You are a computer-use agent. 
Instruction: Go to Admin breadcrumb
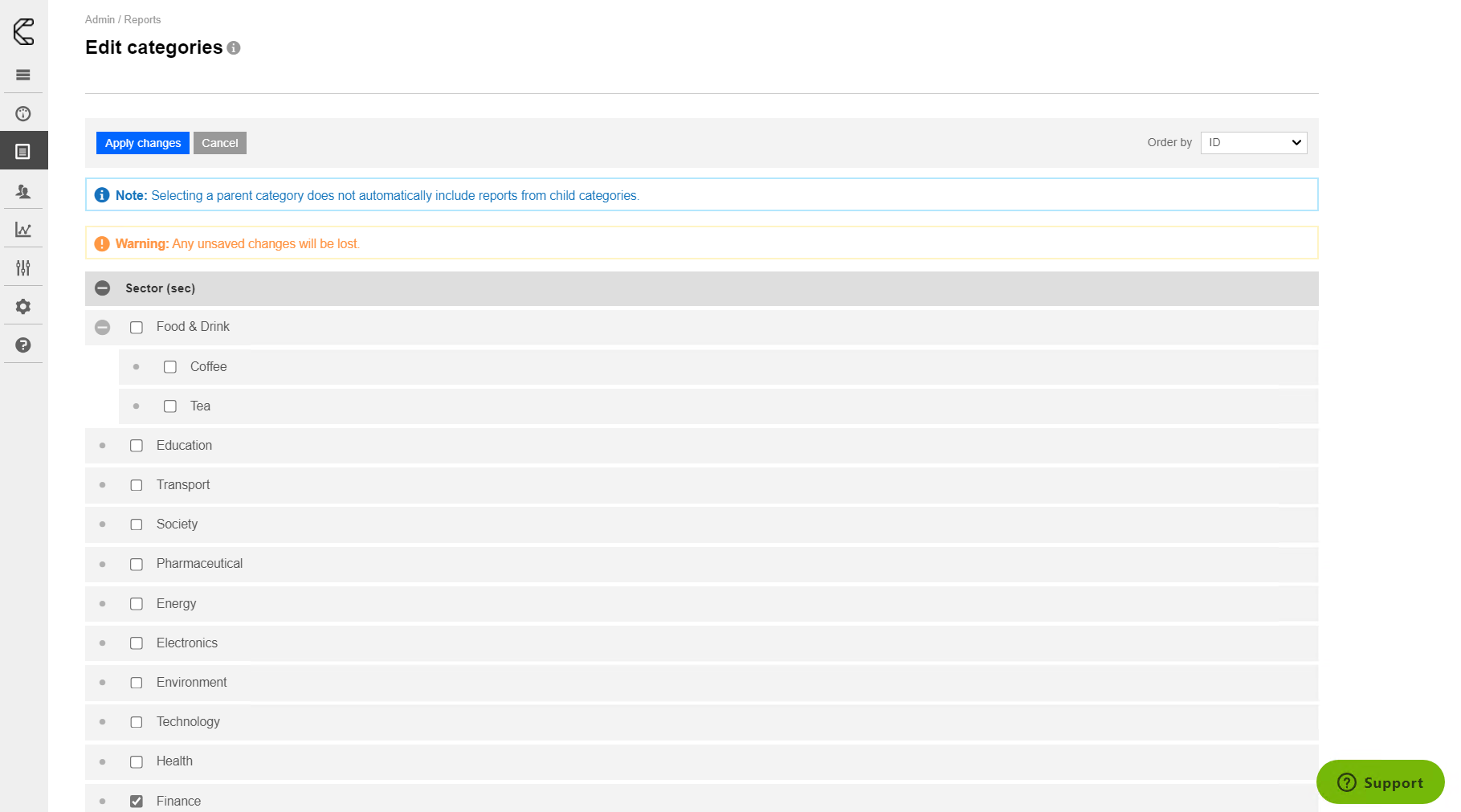click(100, 19)
